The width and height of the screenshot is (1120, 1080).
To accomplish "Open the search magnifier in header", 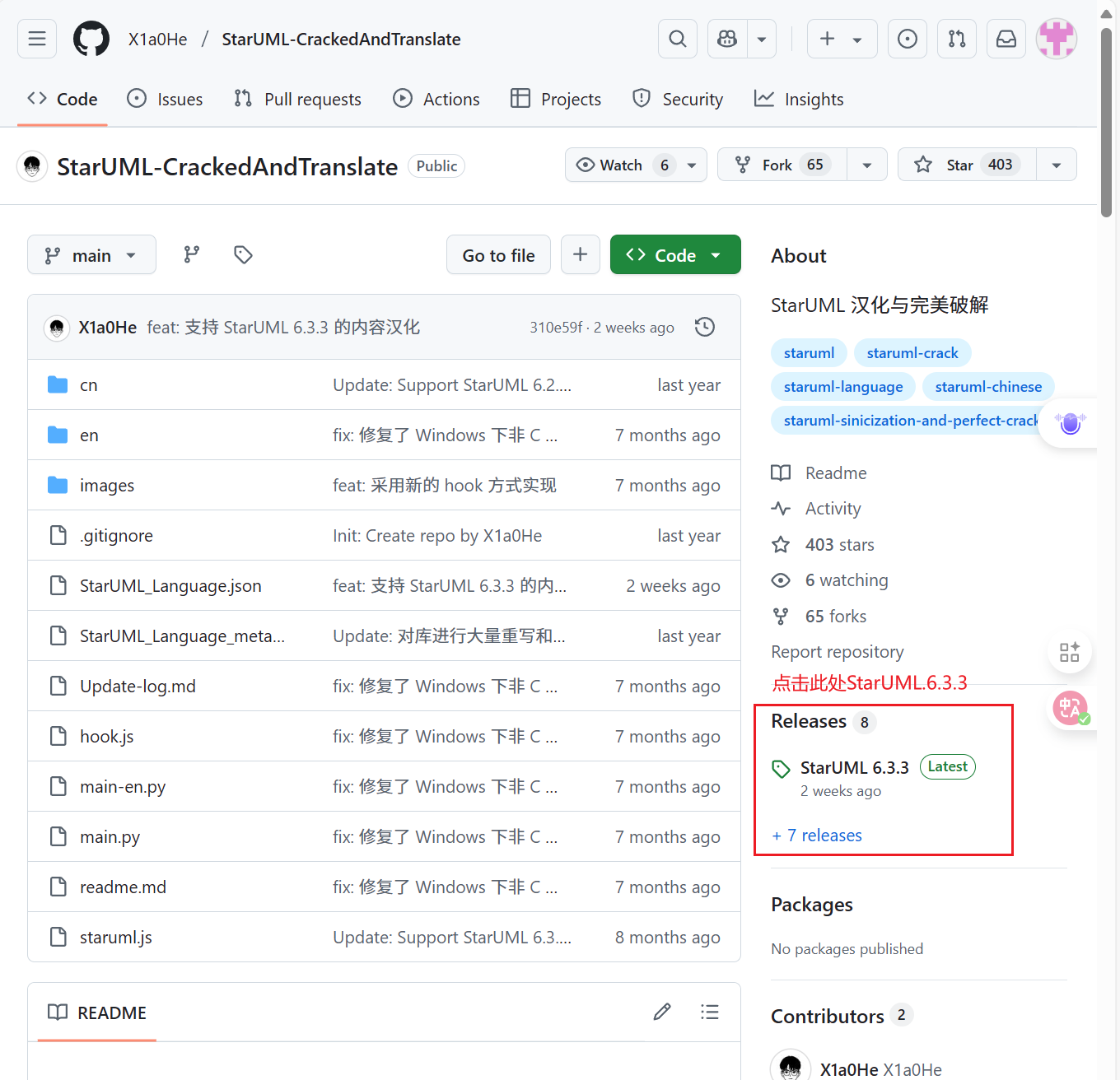I will [678, 39].
